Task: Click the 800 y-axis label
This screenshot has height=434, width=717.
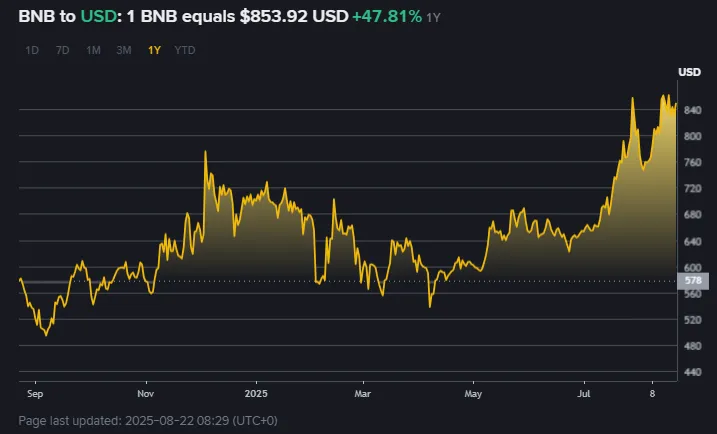Action: (692, 136)
